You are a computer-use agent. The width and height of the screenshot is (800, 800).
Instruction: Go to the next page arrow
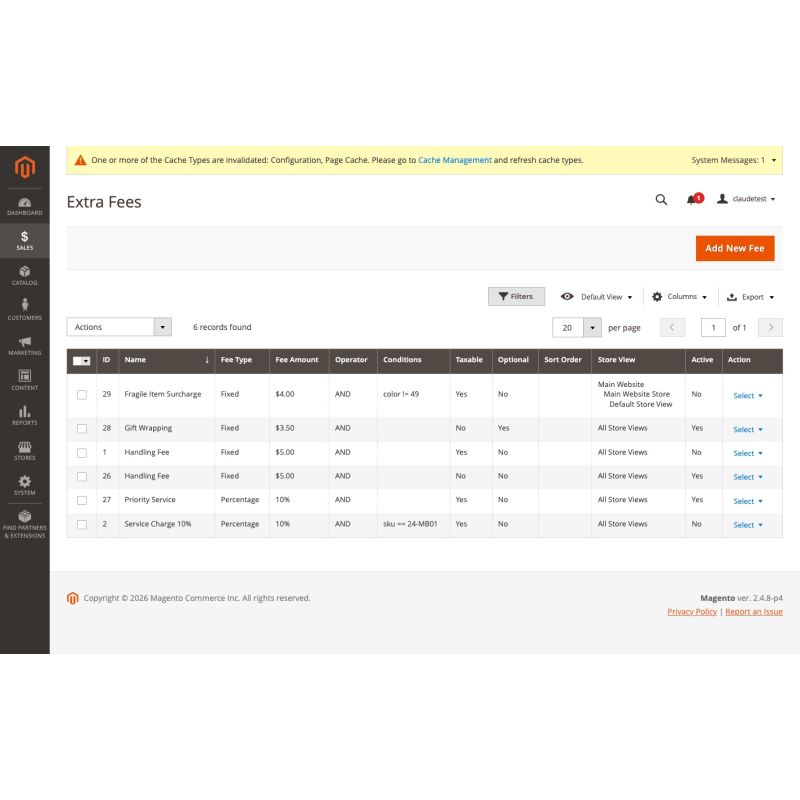click(x=770, y=328)
